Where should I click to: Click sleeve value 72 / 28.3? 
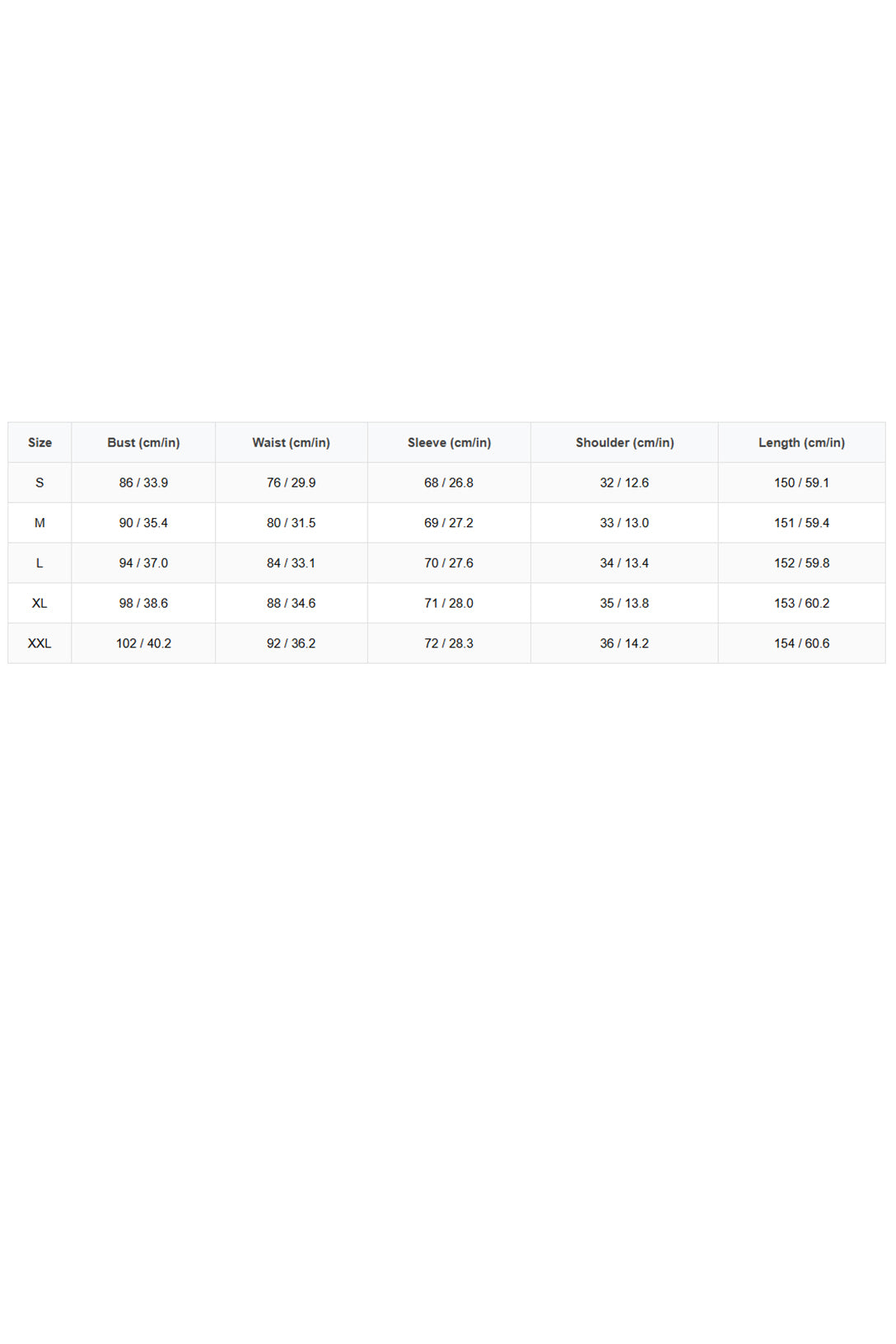449,644
